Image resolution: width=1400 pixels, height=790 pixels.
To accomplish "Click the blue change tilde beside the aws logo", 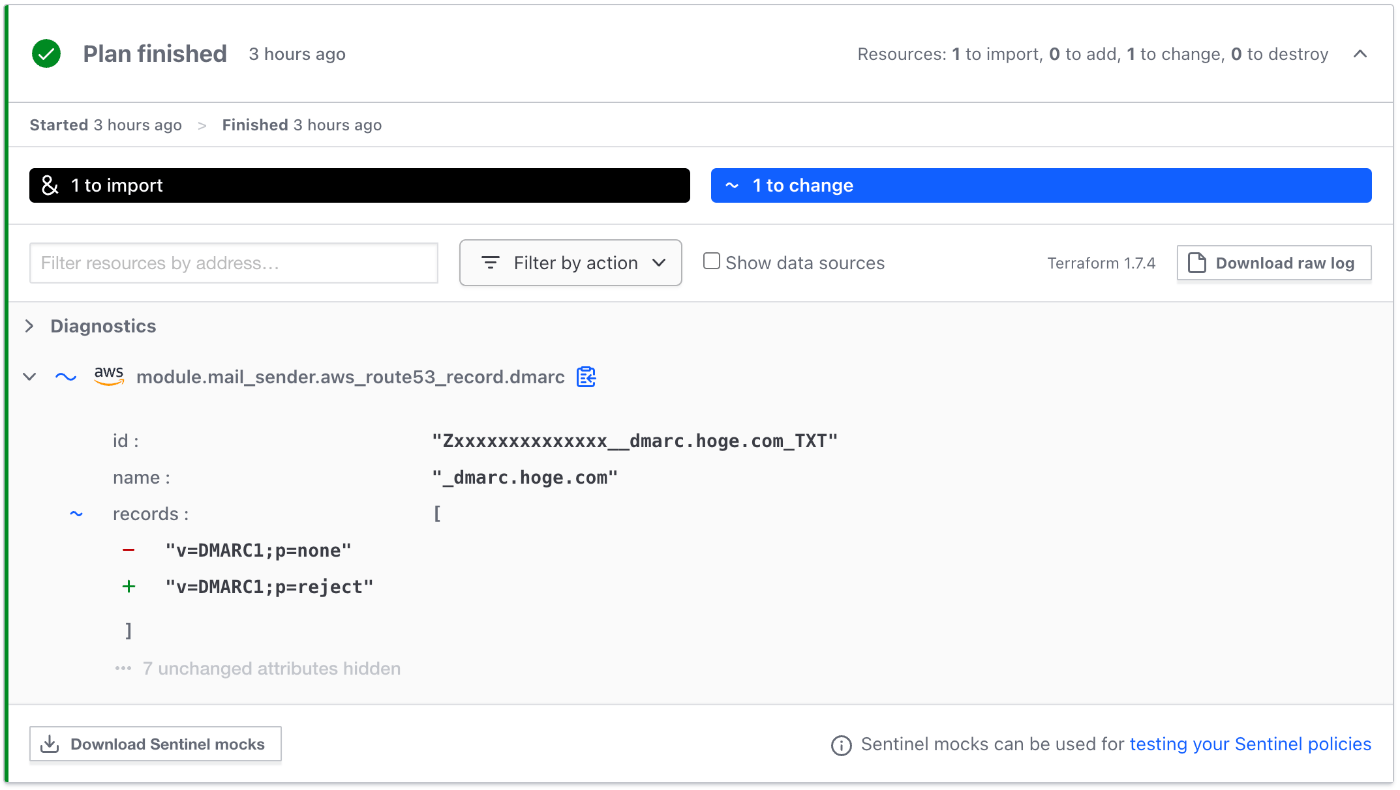I will click(66, 377).
